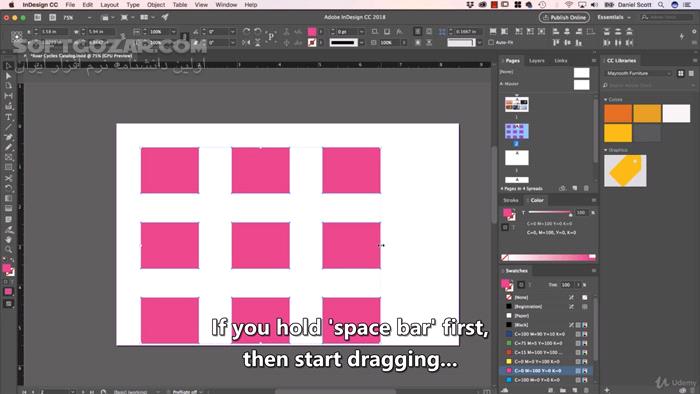
Task: Switch to the Stroke tab
Action: tap(511, 200)
